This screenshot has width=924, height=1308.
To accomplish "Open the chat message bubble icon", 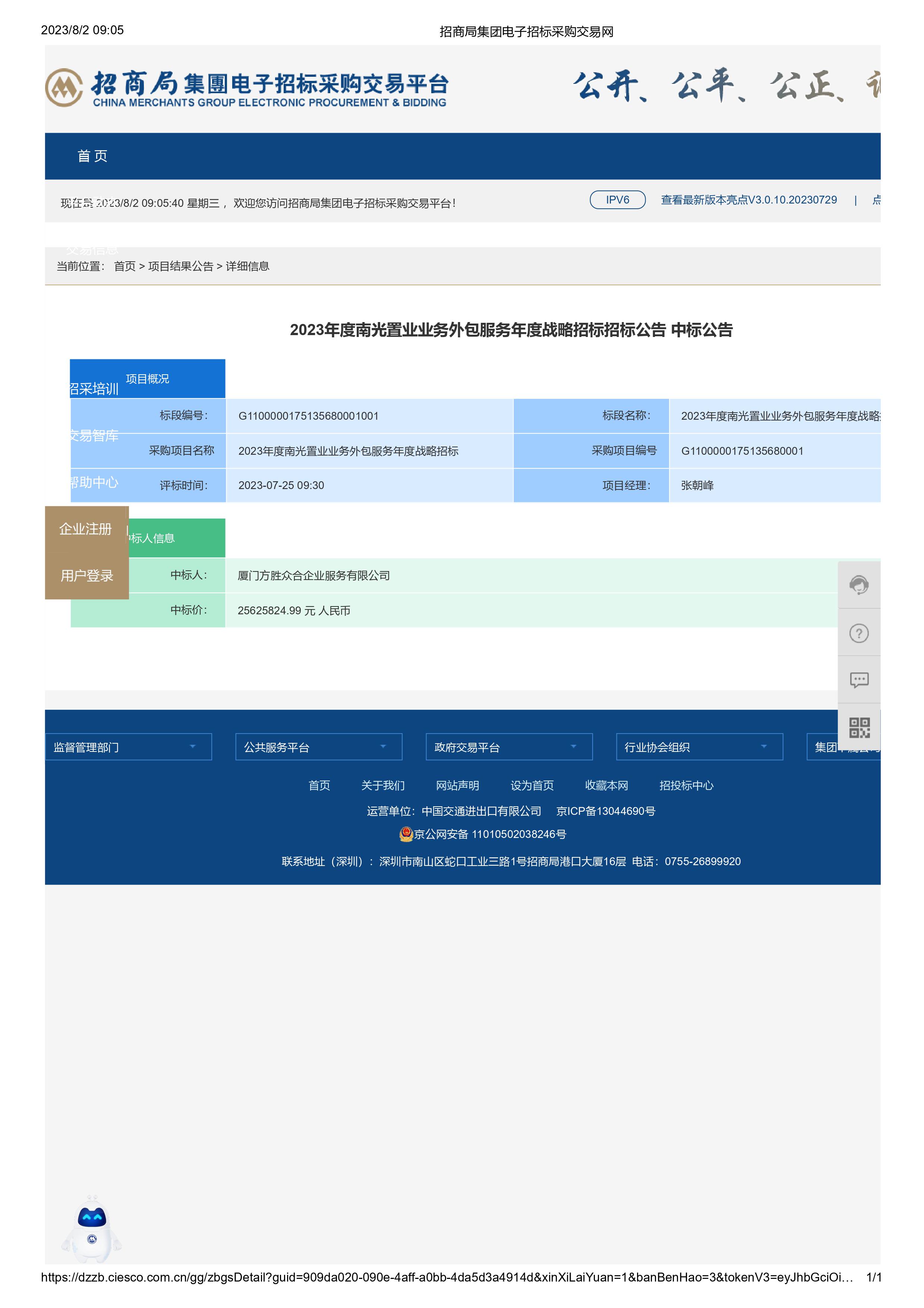I will tap(858, 680).
